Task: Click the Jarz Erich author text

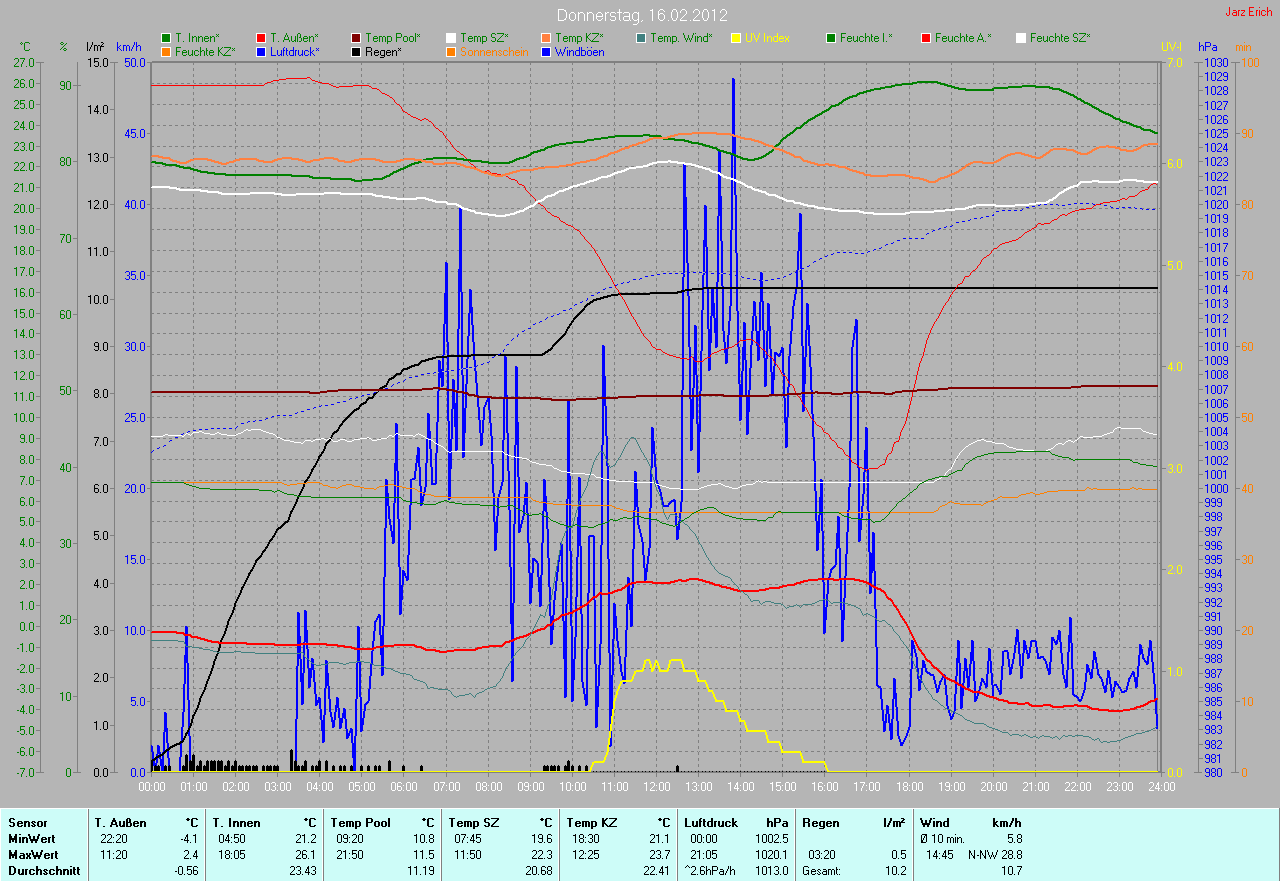Action: tap(1249, 12)
